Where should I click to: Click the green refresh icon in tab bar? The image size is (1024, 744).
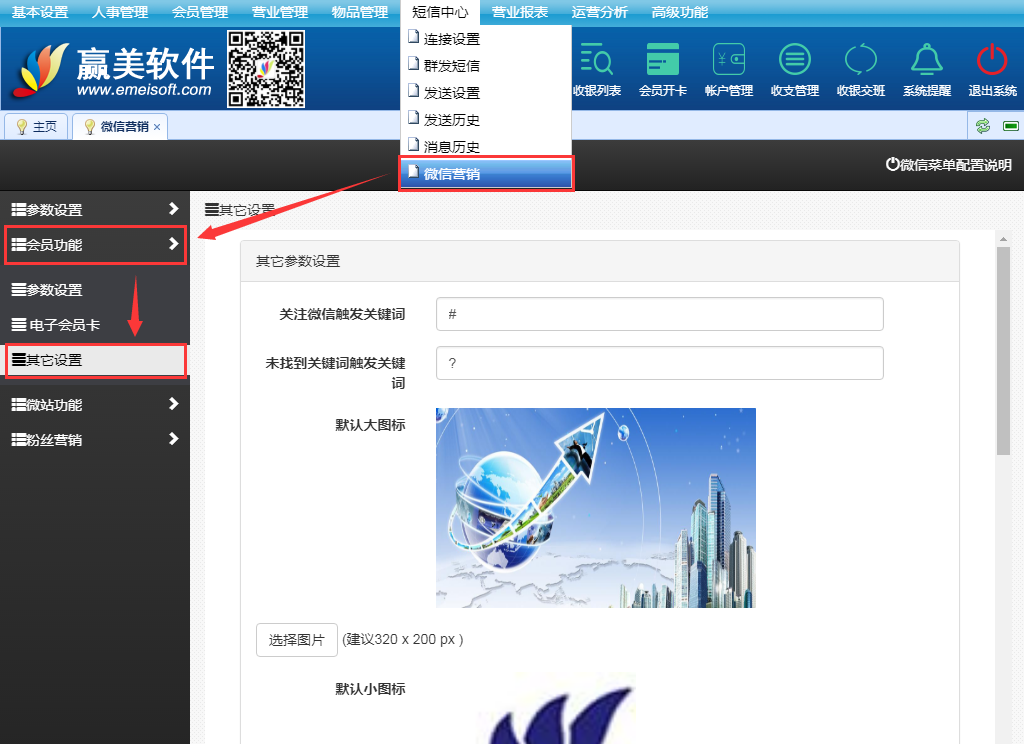(983, 126)
